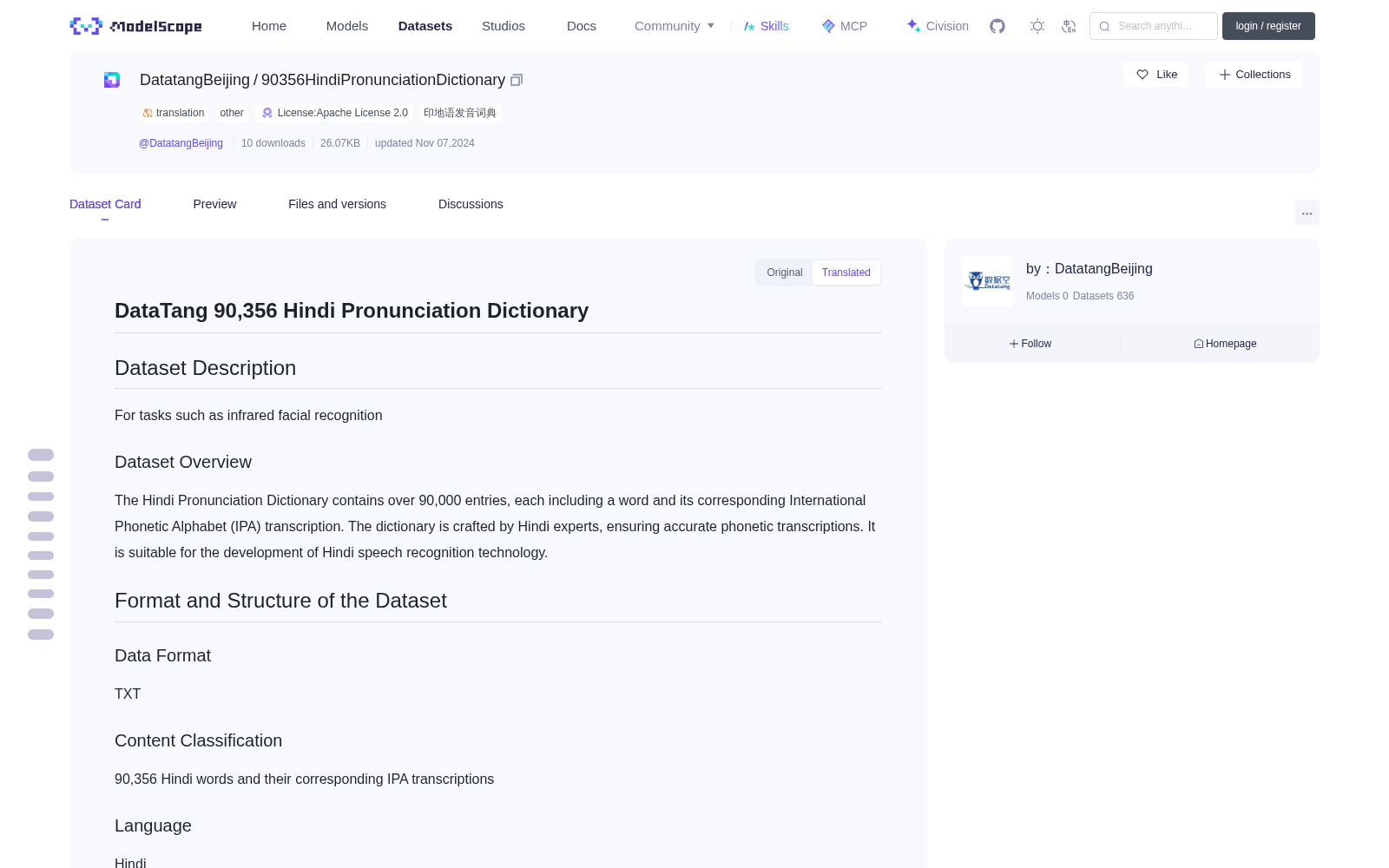The width and height of the screenshot is (1389, 868).
Task: Click the plus icon for Collections
Action: pyautogui.click(x=1225, y=75)
